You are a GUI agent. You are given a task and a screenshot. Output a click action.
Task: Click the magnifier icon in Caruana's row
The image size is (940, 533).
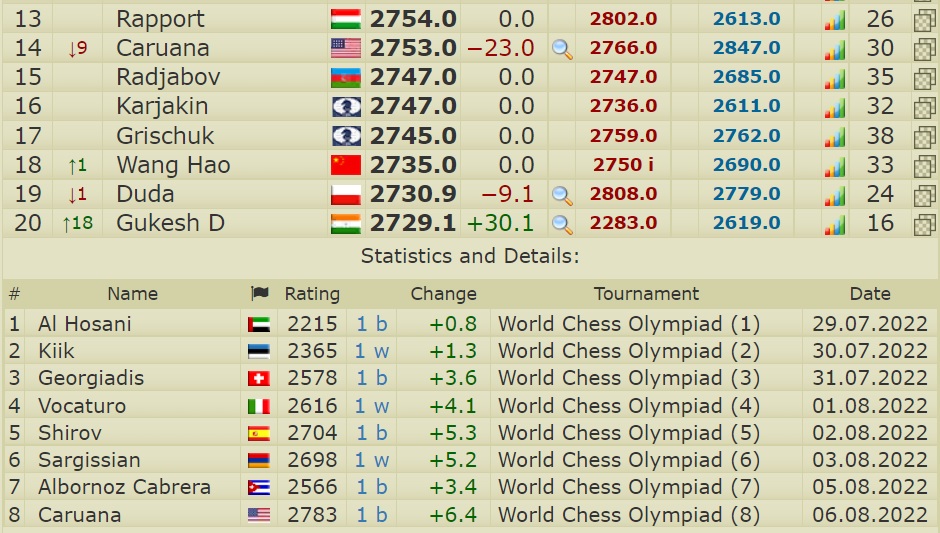point(563,49)
